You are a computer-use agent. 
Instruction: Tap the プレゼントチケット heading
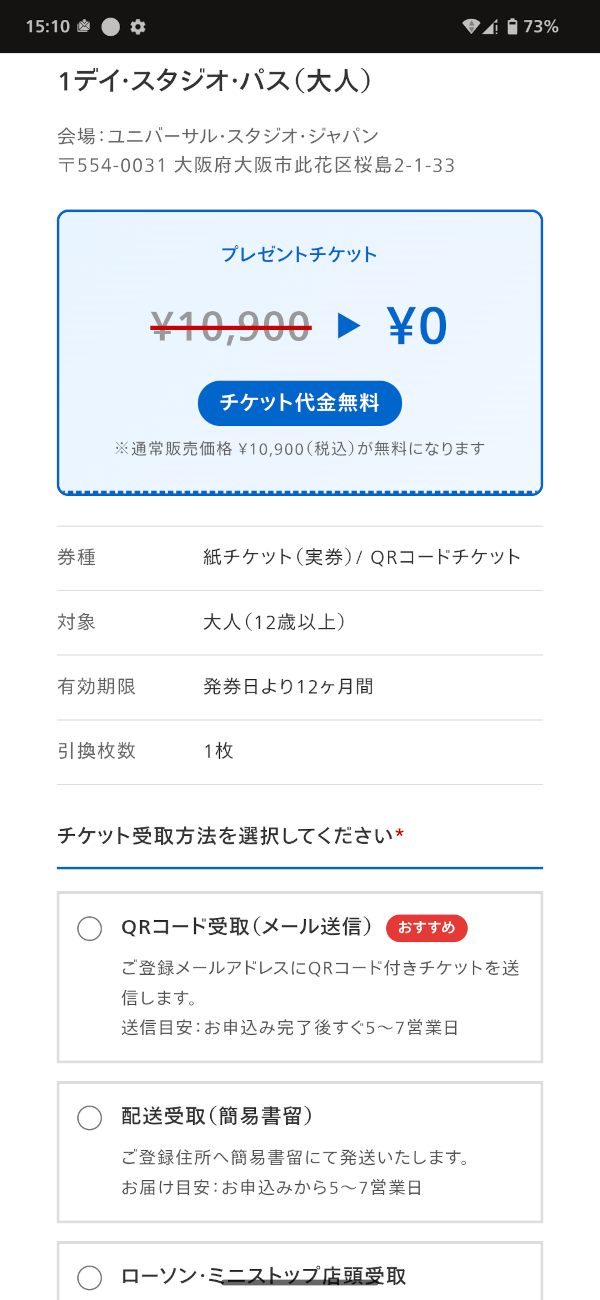pyautogui.click(x=300, y=254)
